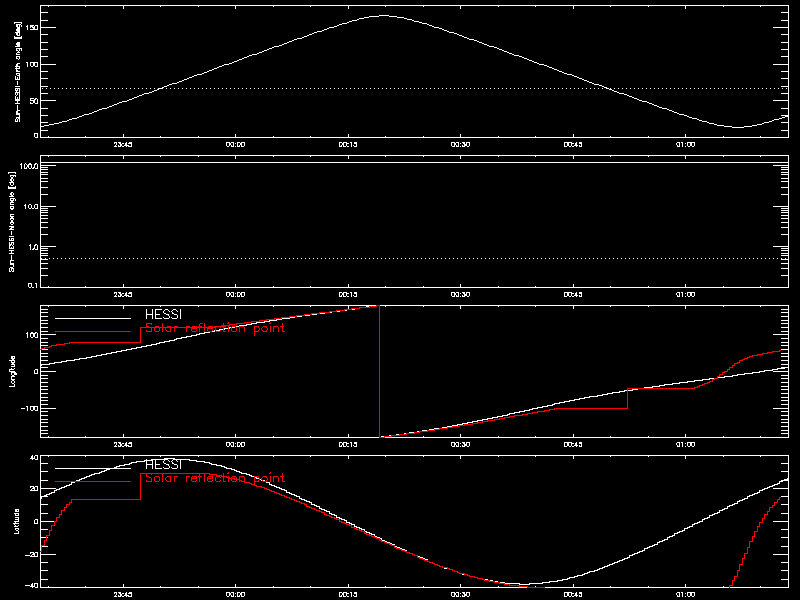
Task: Click '00:45' time label under Noon angle plot
Action: click(x=573, y=294)
